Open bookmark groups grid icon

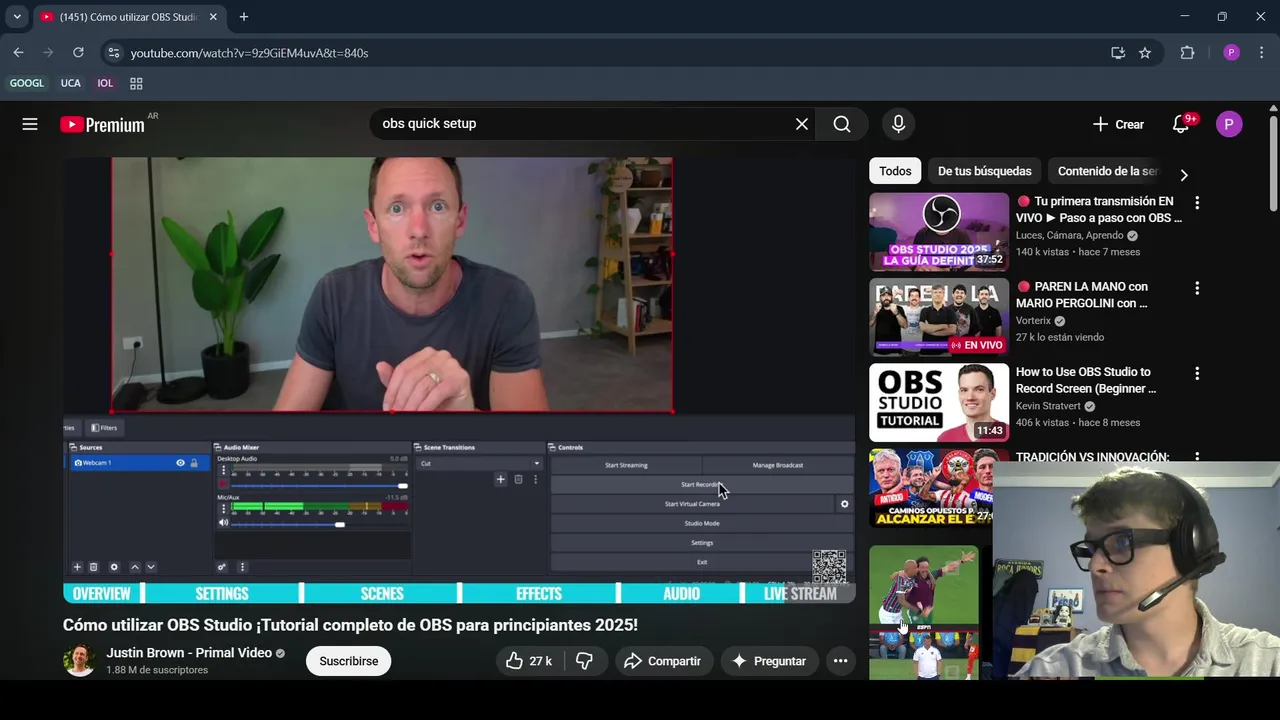tap(136, 83)
